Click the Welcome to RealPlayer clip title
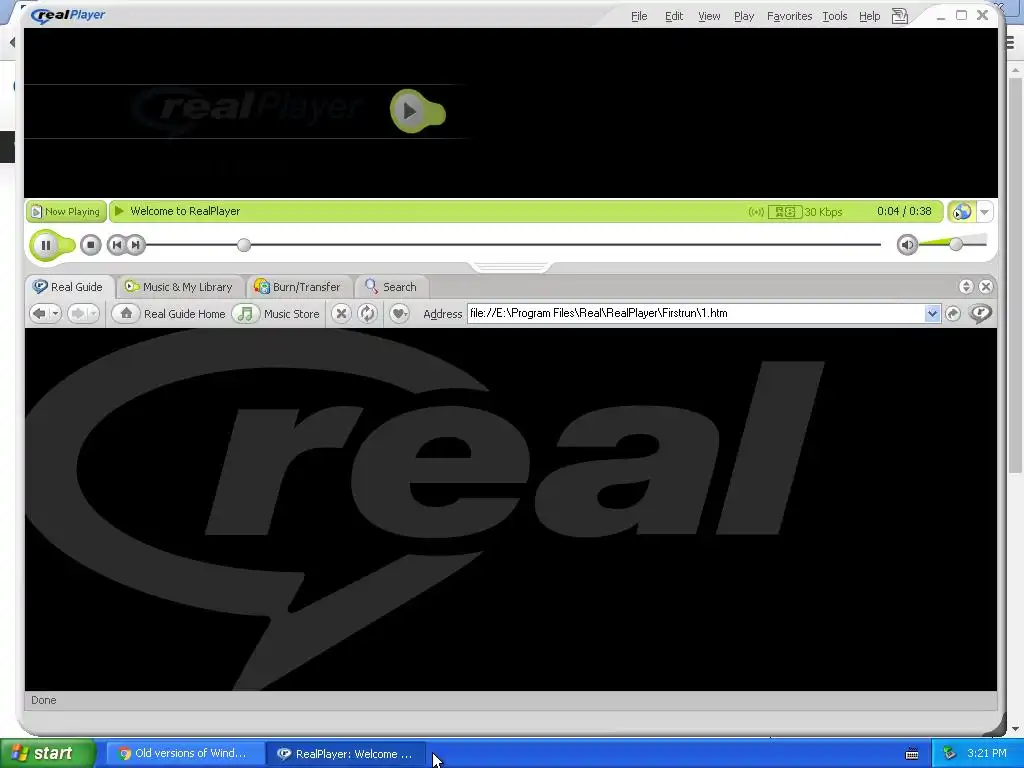Image resolution: width=1024 pixels, height=768 pixels. [x=185, y=212]
